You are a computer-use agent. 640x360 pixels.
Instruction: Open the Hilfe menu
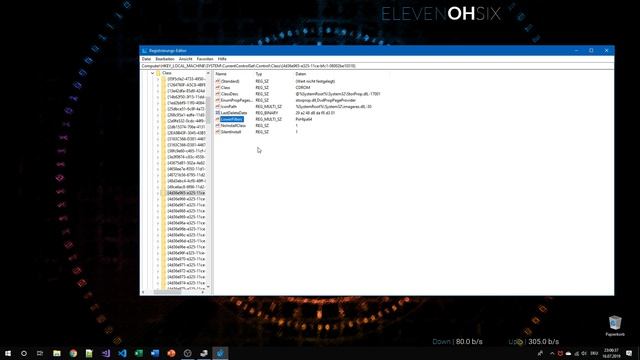pyautogui.click(x=222, y=59)
